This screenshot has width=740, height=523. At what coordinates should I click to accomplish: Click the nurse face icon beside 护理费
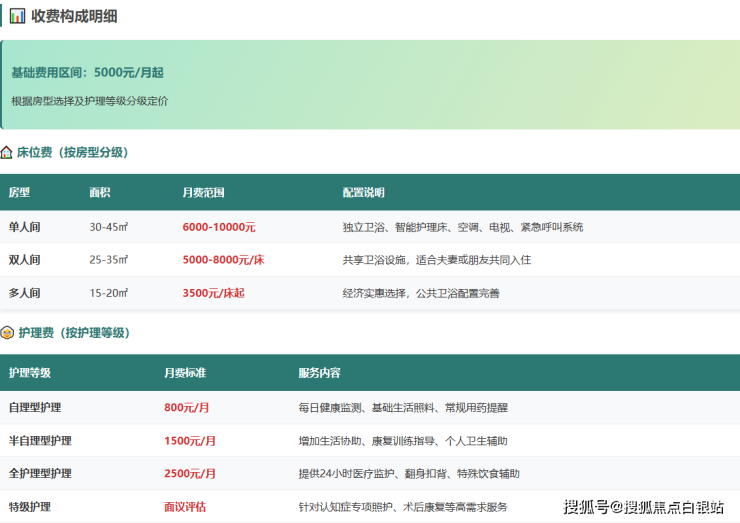7,333
